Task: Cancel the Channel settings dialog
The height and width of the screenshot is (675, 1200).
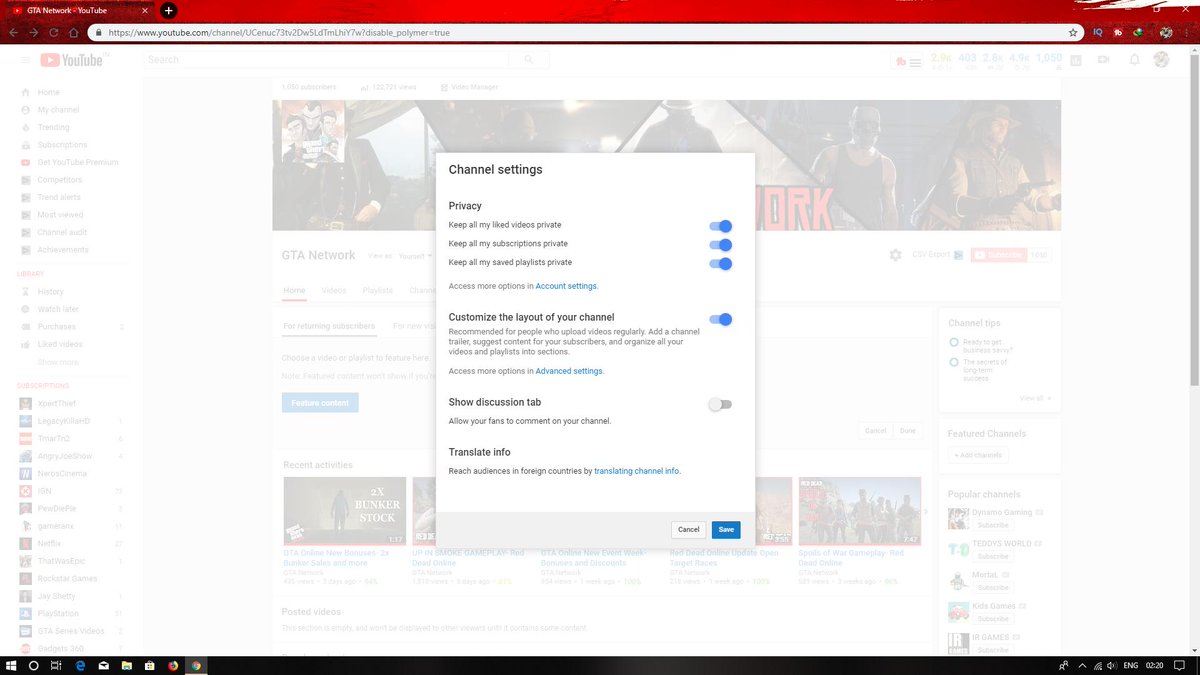Action: click(689, 529)
